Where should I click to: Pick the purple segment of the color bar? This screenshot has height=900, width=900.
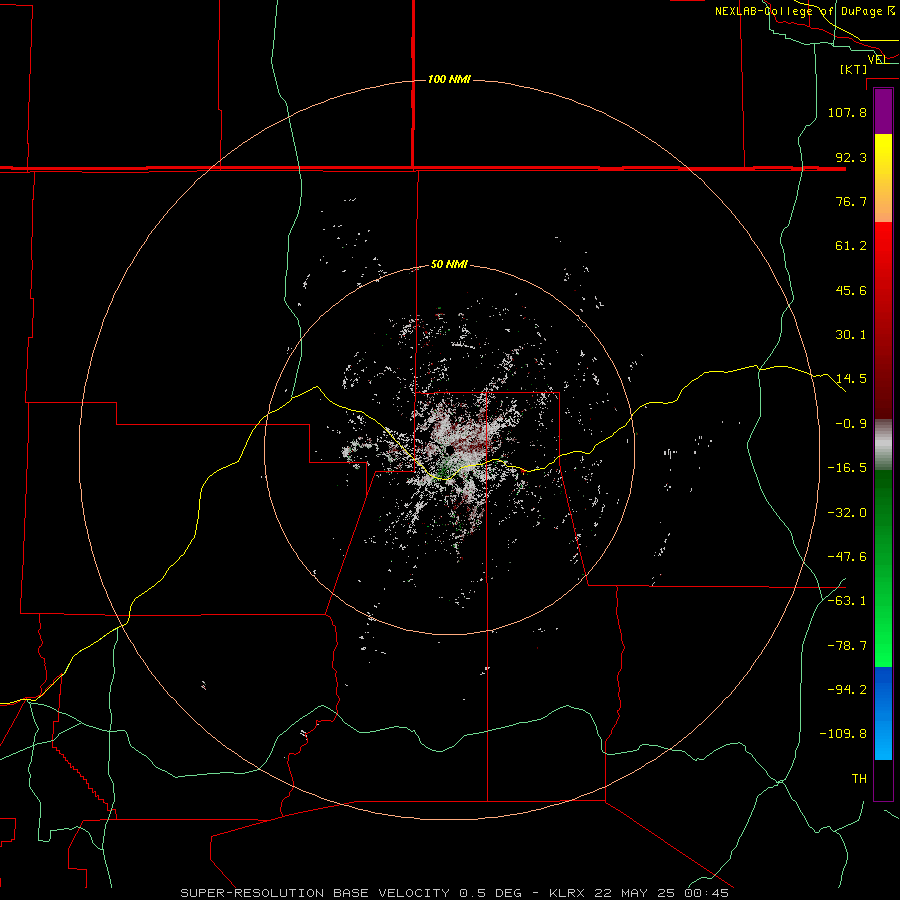(883, 111)
